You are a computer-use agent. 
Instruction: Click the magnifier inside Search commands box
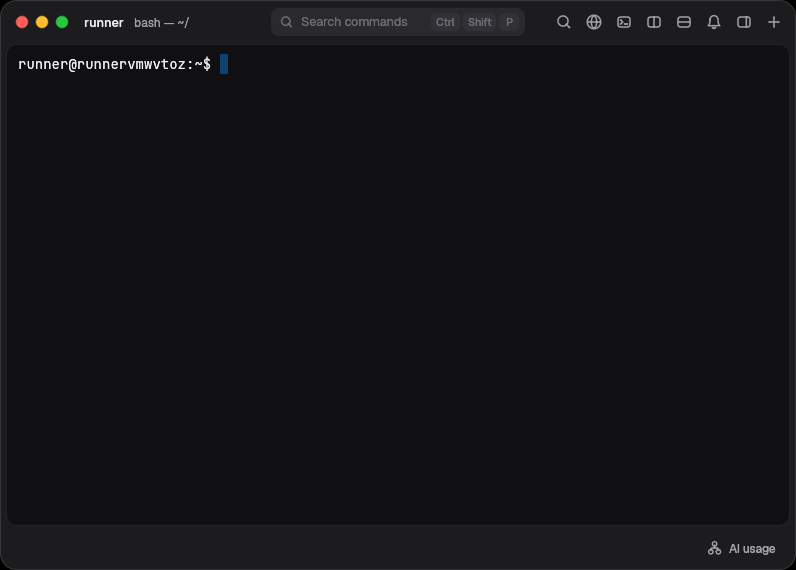[286, 22]
